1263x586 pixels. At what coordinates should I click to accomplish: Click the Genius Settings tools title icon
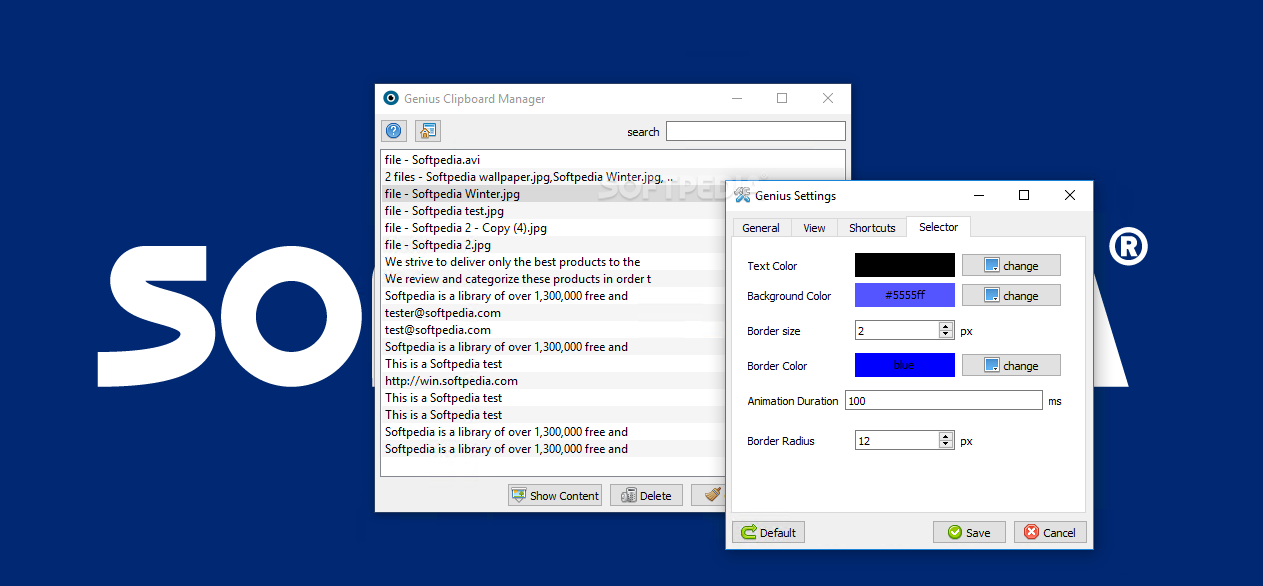(x=742, y=195)
